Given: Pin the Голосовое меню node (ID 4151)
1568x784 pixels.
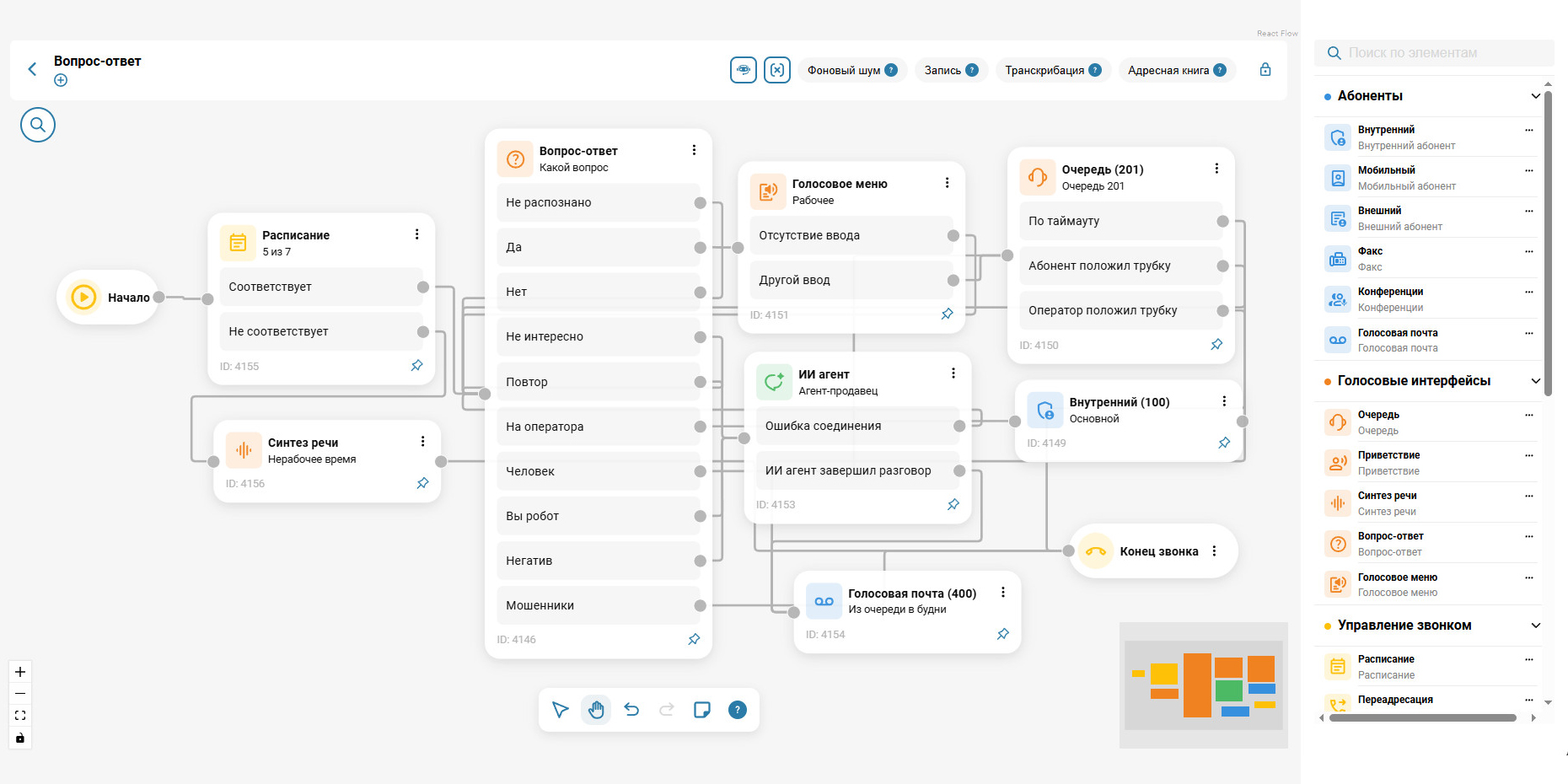Looking at the screenshot, I should (x=947, y=314).
